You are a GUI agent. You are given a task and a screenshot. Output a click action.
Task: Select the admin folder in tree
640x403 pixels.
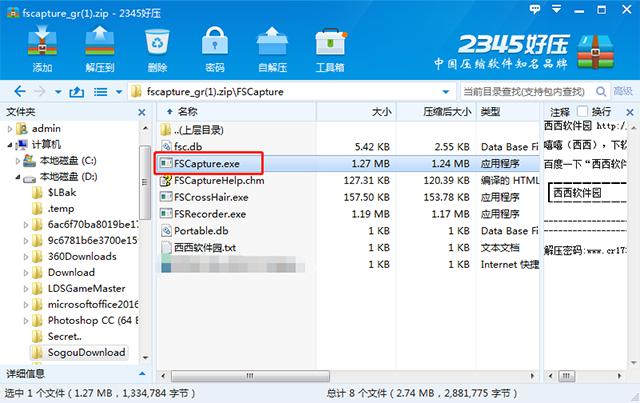[46, 129]
